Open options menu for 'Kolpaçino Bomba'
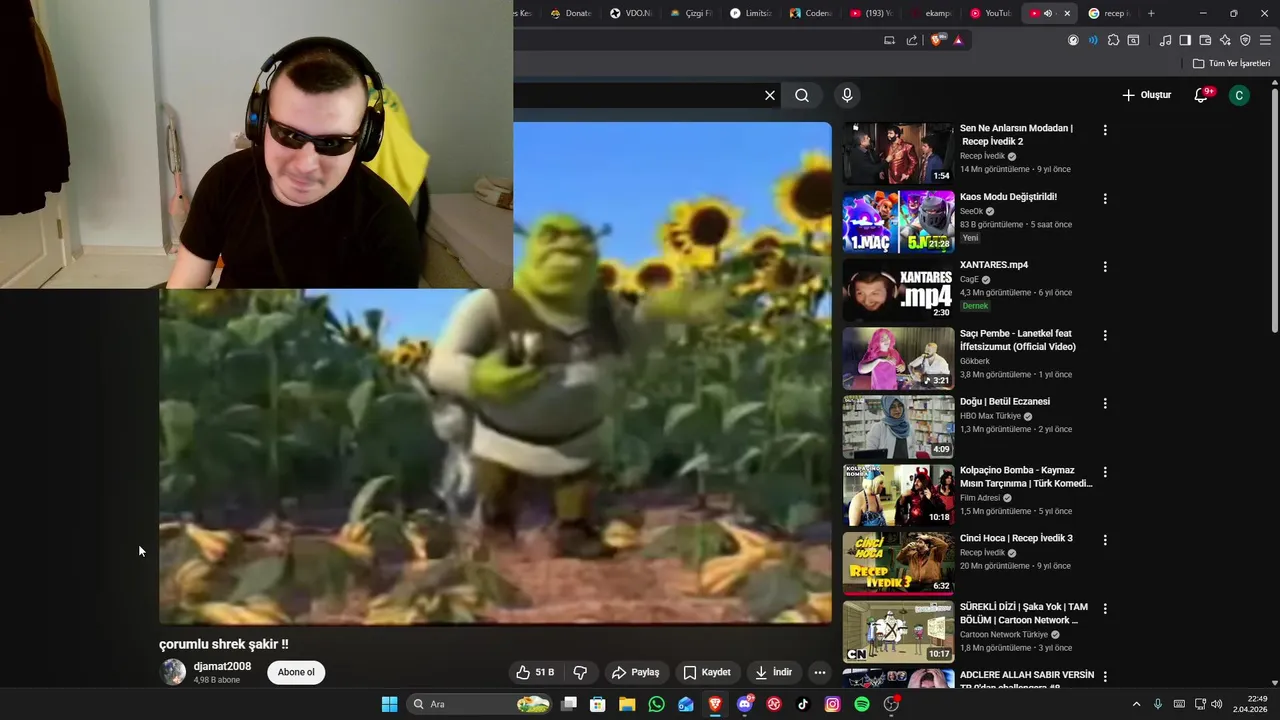Image resolution: width=1280 pixels, height=720 pixels. 1105,472
